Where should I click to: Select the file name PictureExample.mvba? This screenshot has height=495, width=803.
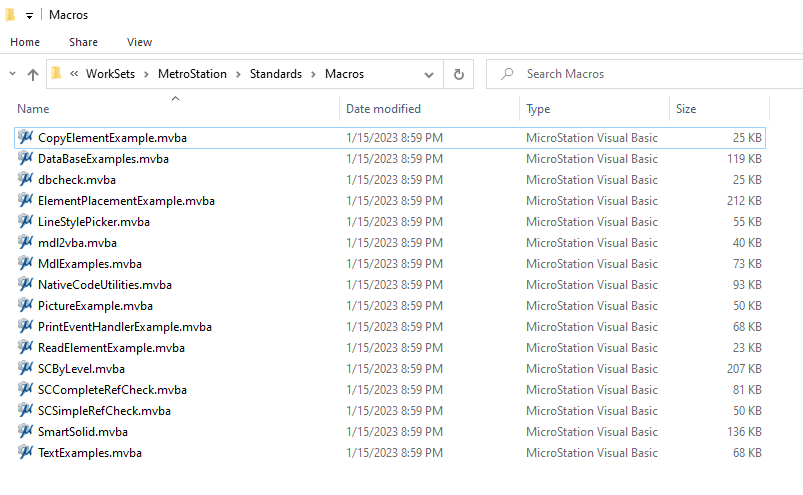[95, 306]
